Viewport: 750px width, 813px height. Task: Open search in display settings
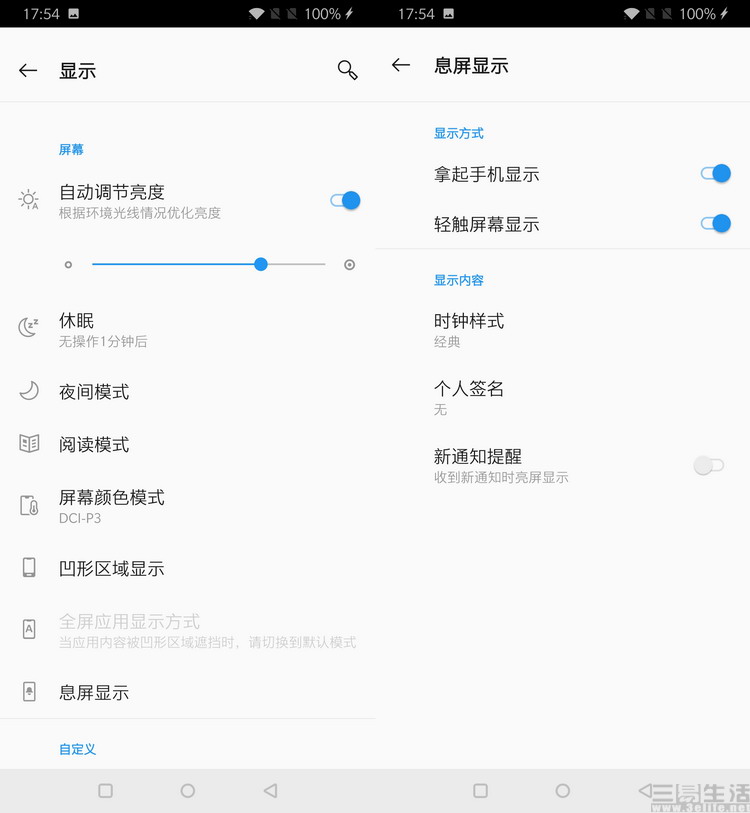[x=347, y=70]
